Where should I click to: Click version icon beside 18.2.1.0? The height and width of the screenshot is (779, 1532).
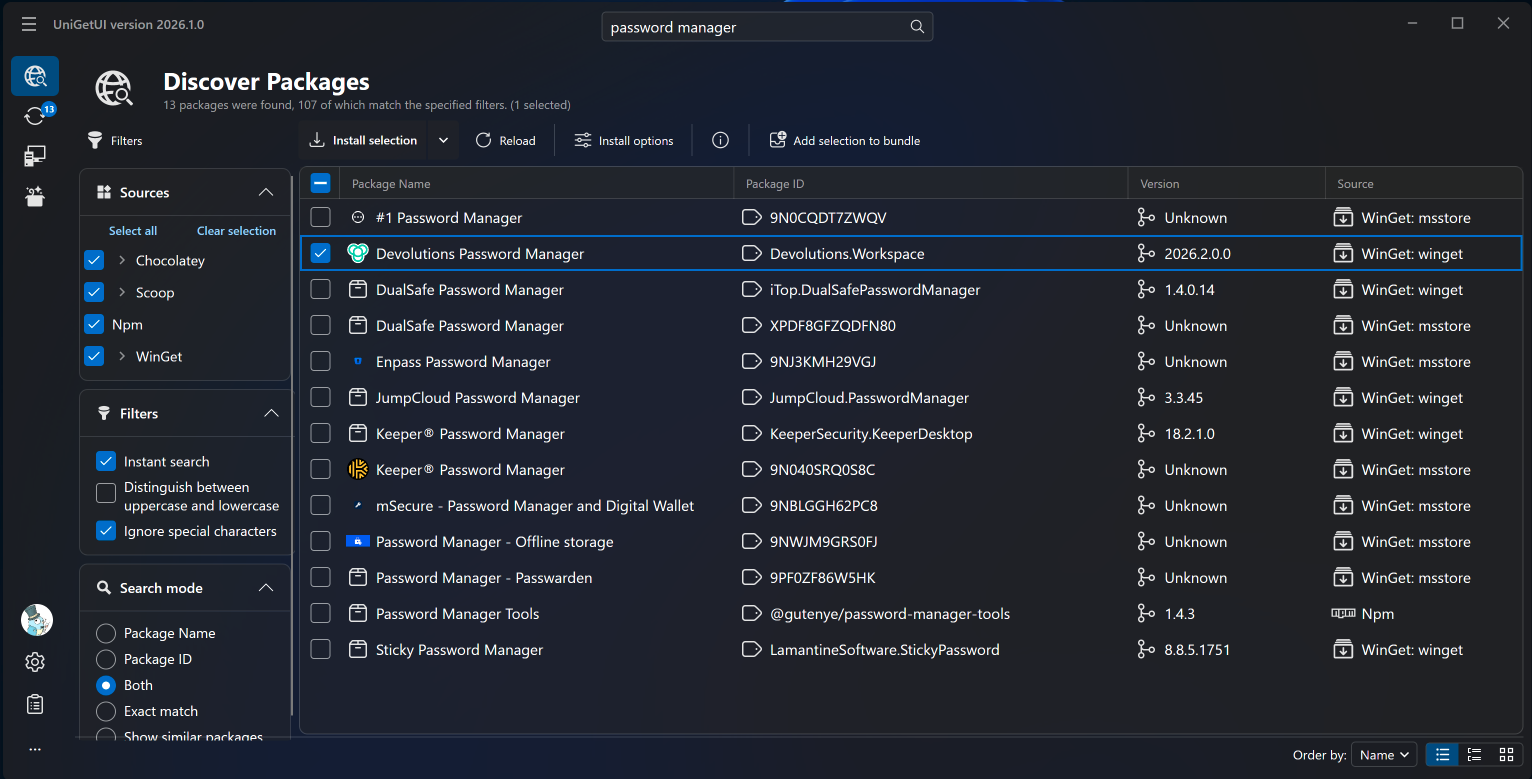click(1146, 434)
